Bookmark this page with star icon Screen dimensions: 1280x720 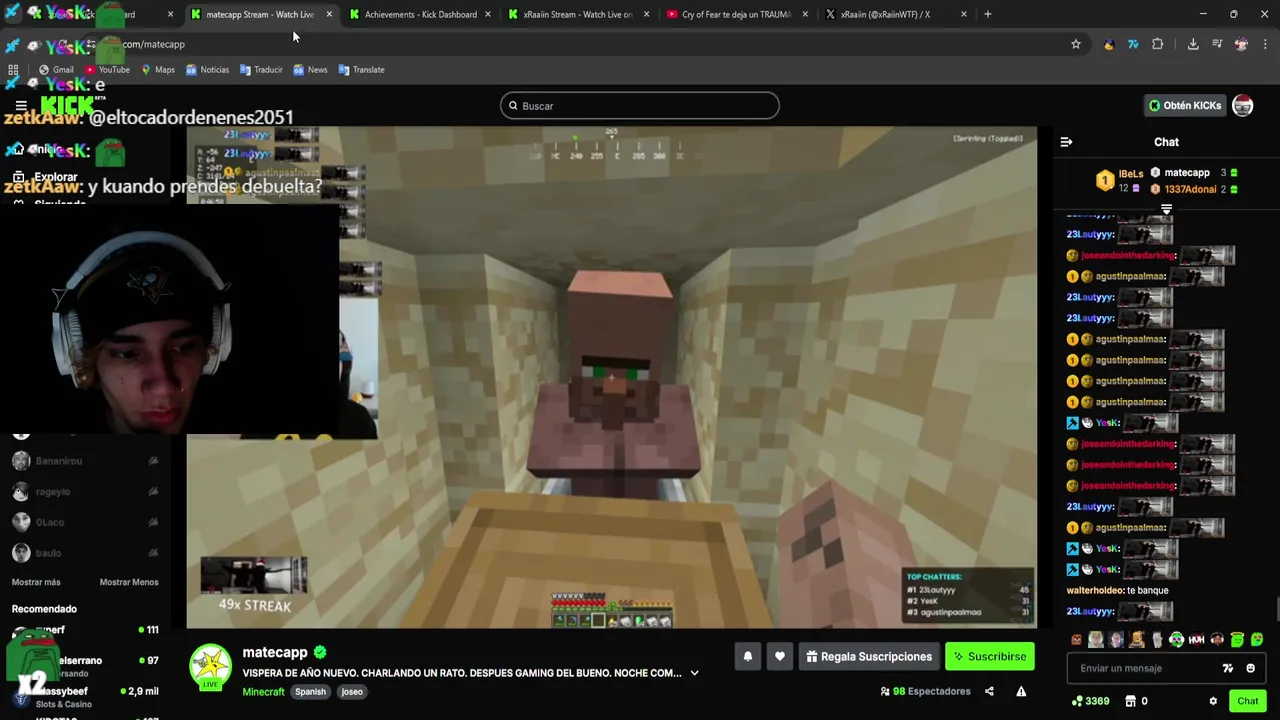(1076, 44)
